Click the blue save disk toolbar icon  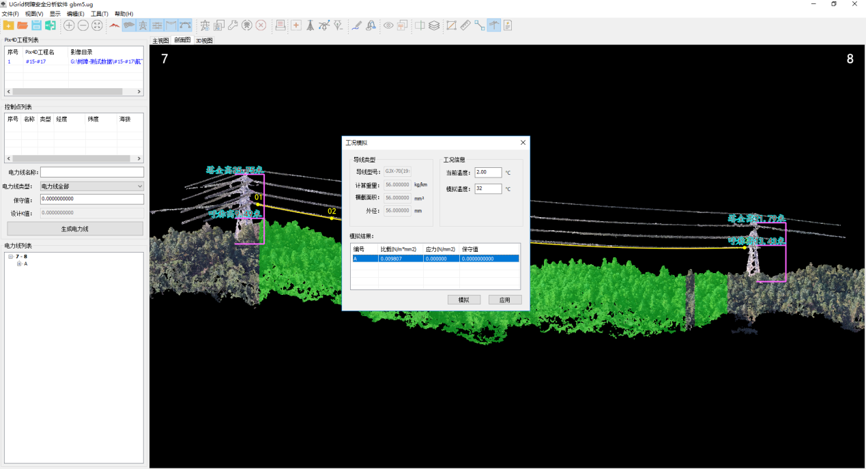click(36, 25)
